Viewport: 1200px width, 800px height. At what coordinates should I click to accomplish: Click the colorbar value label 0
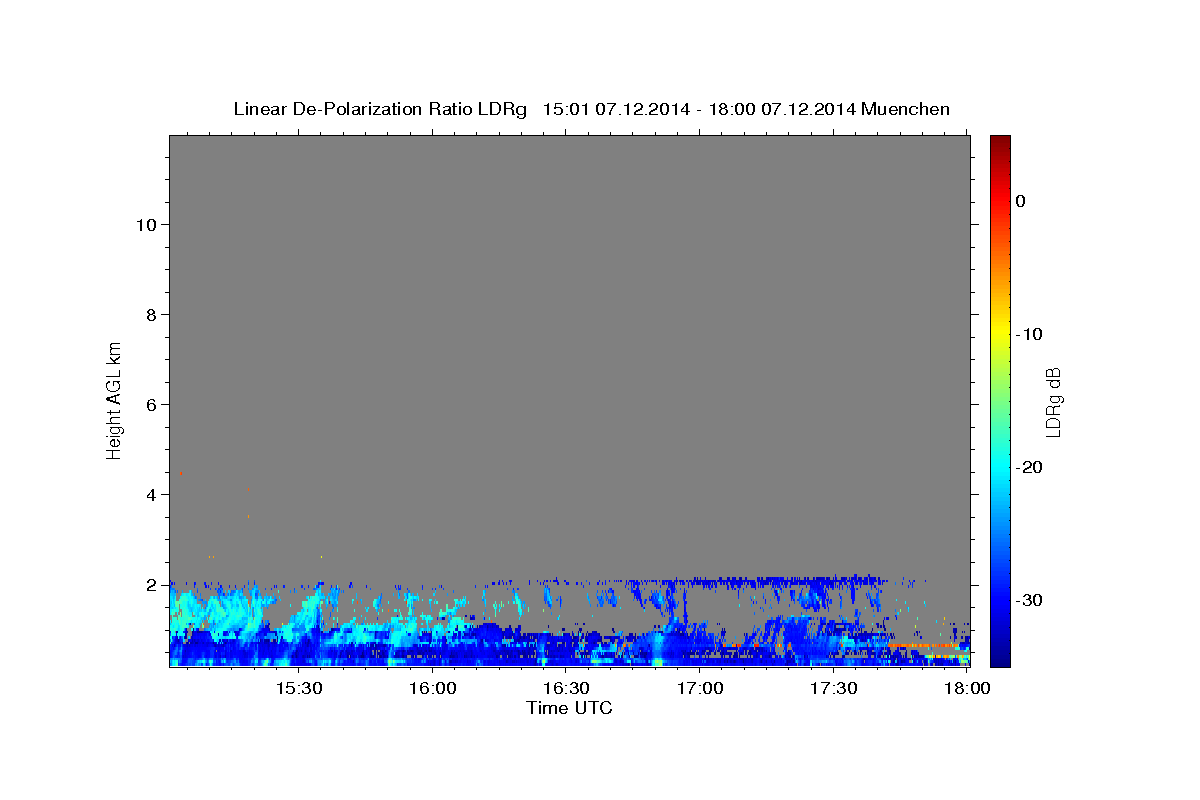(1020, 201)
